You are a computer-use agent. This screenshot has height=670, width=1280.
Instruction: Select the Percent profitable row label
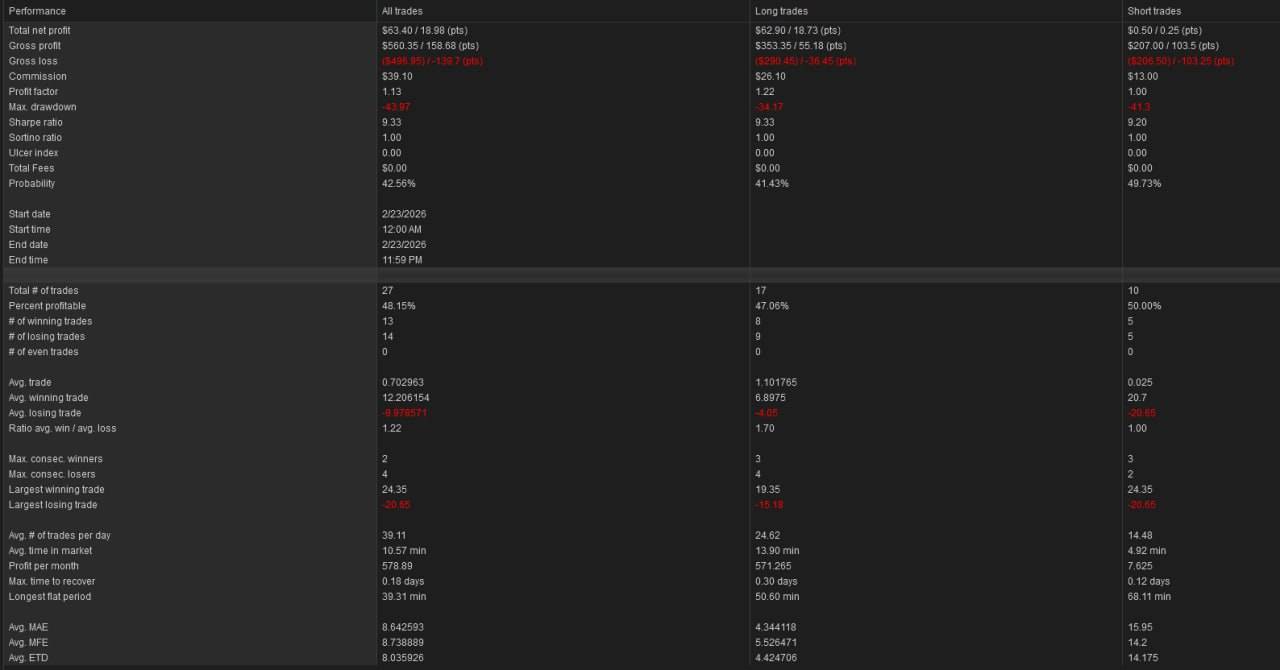[x=47, y=306]
